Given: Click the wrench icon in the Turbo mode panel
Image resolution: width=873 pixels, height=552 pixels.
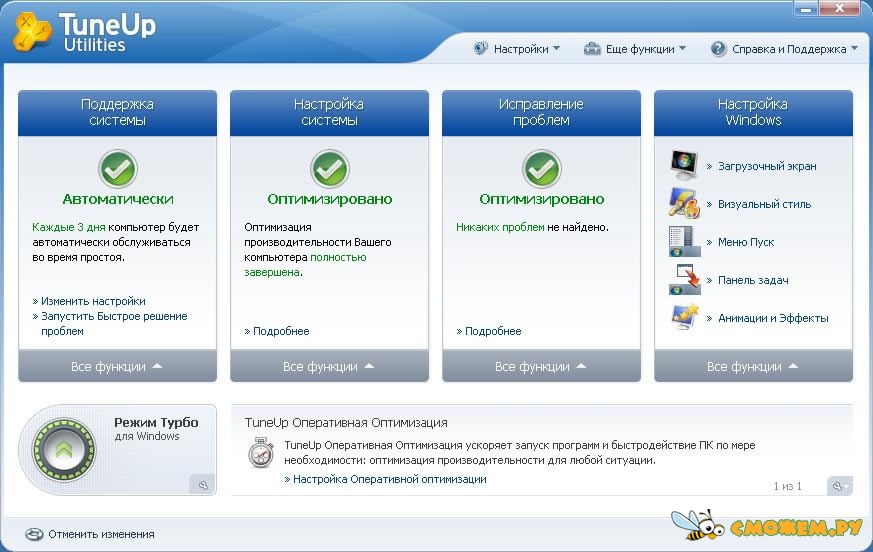Looking at the screenshot, I should click(203, 485).
